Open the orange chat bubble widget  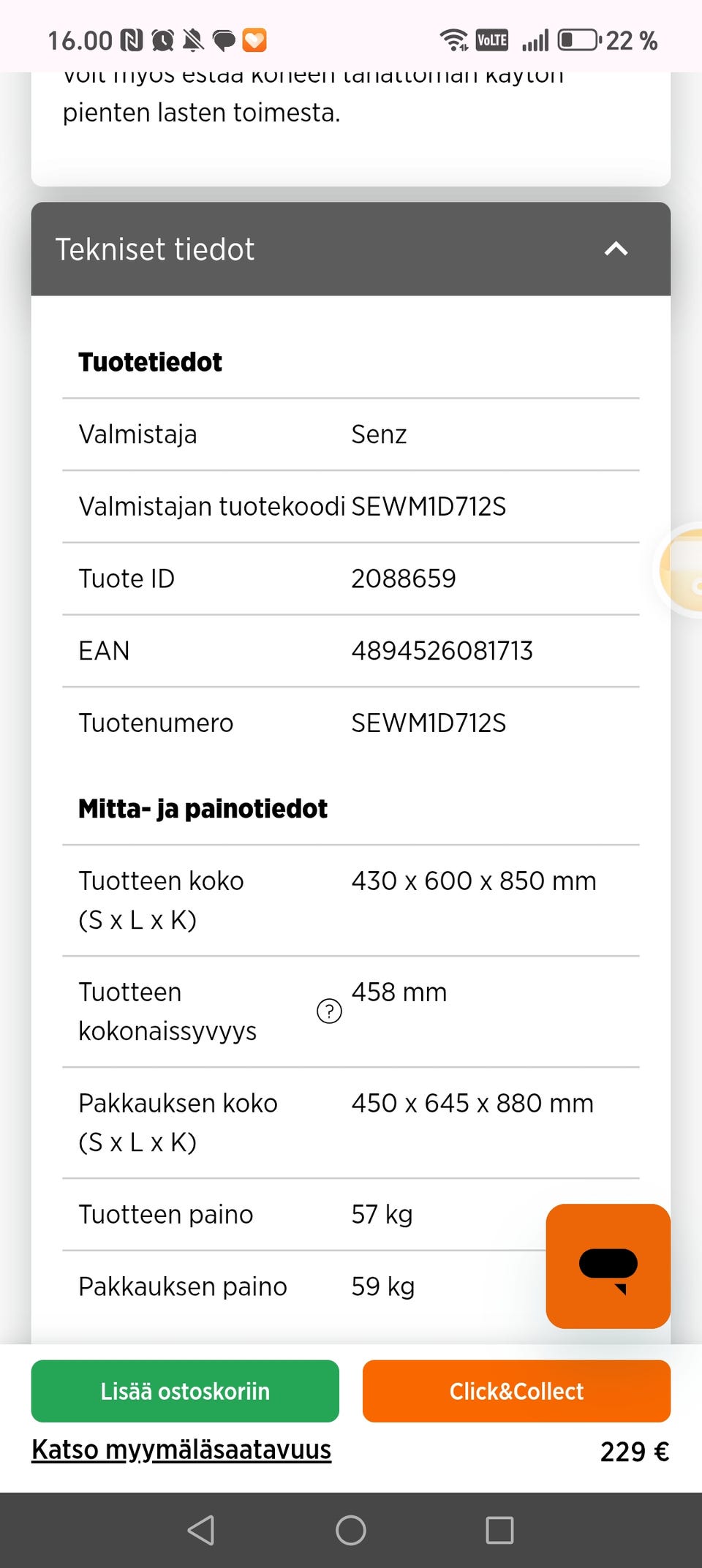coord(608,1266)
